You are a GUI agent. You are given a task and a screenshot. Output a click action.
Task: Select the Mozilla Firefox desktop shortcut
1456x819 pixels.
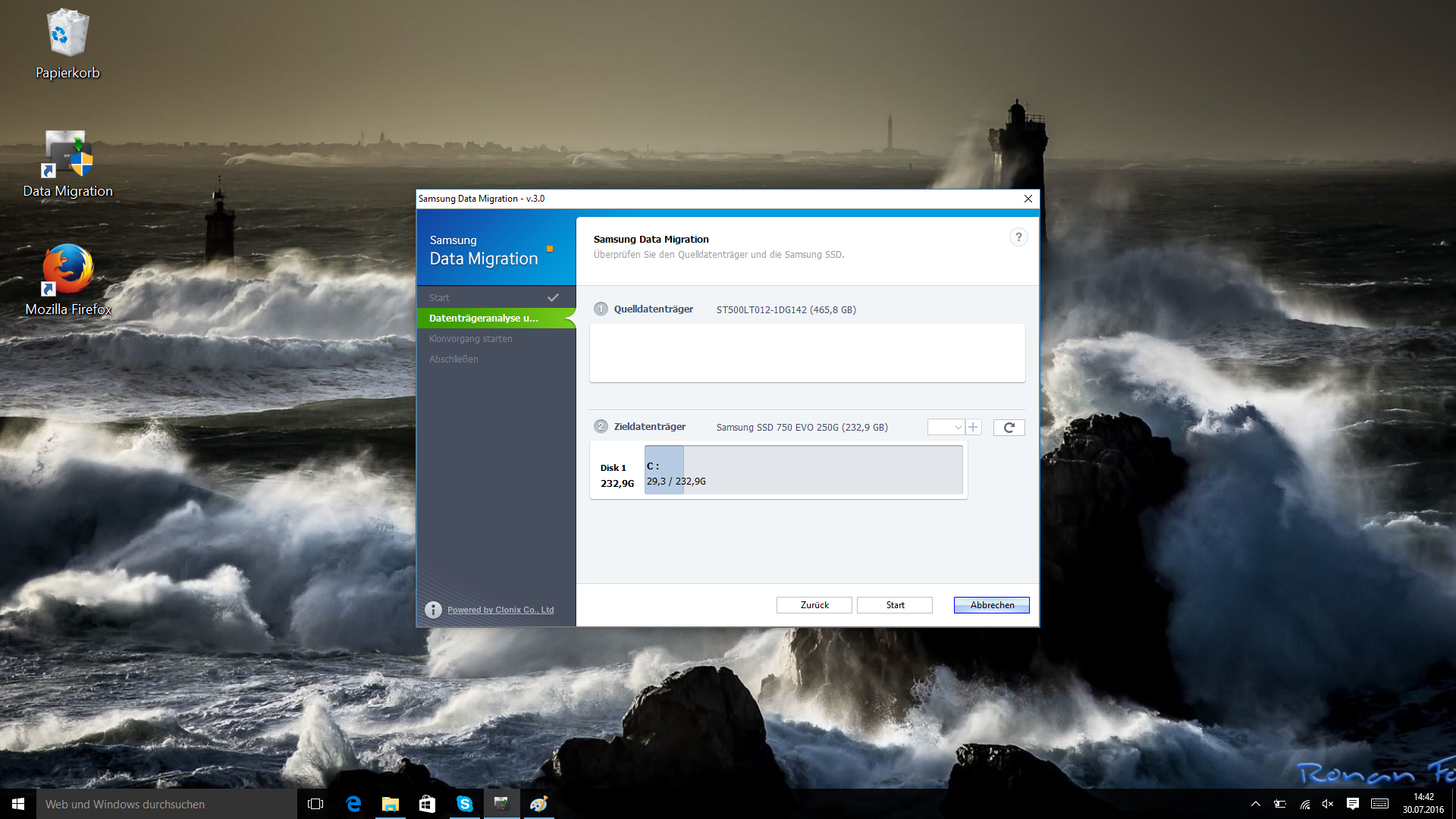pyautogui.click(x=67, y=281)
